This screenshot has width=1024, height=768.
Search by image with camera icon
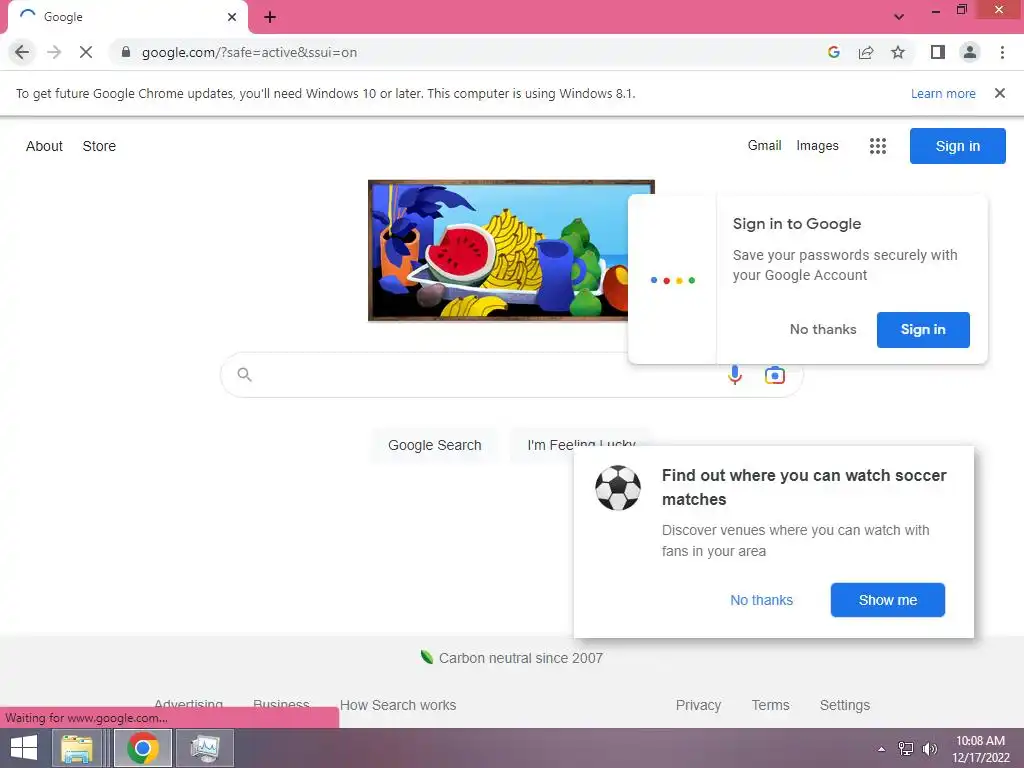(x=775, y=376)
